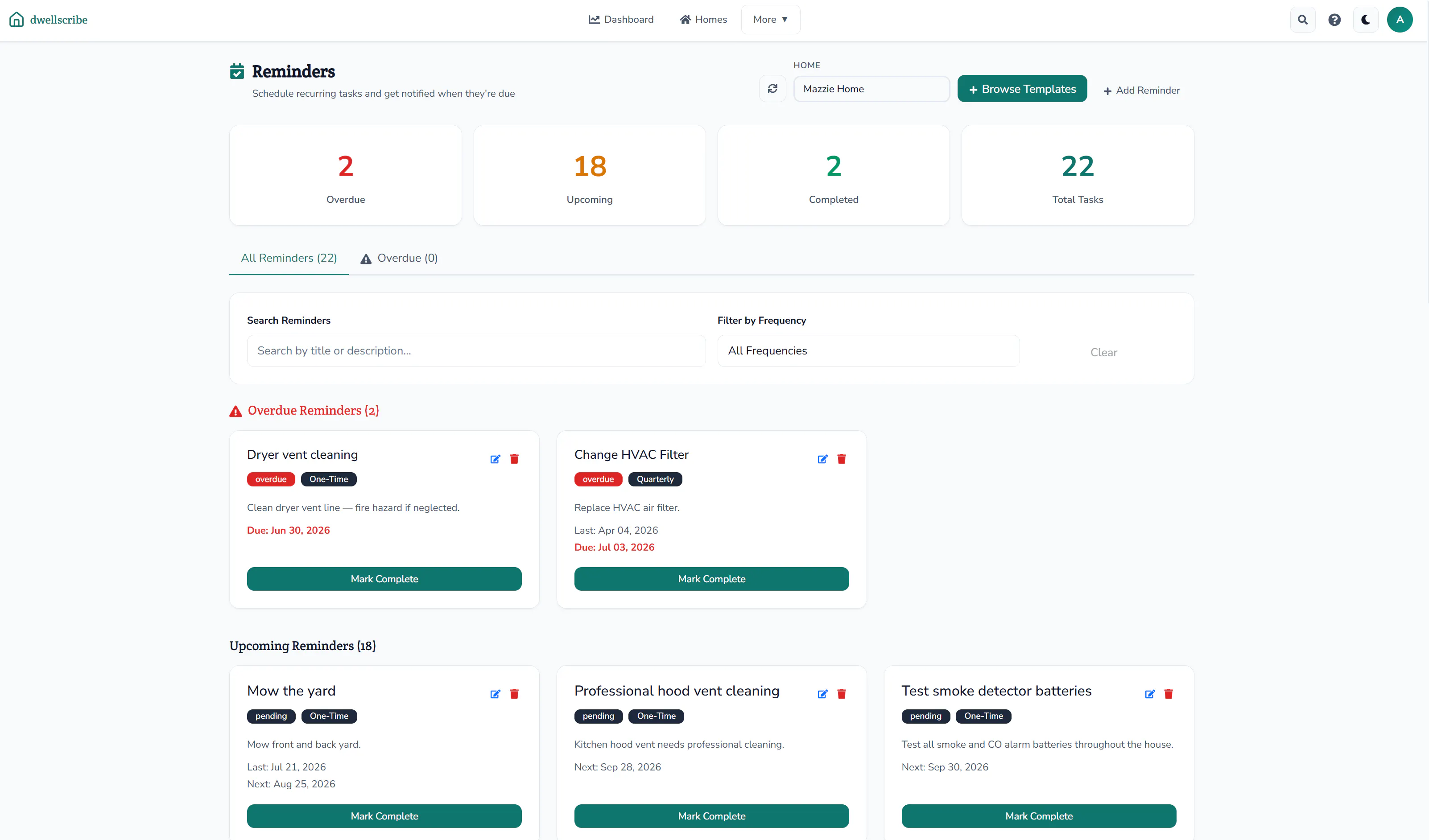1429x840 pixels.
Task: Edit the Mow the yard reminder
Action: (x=495, y=694)
